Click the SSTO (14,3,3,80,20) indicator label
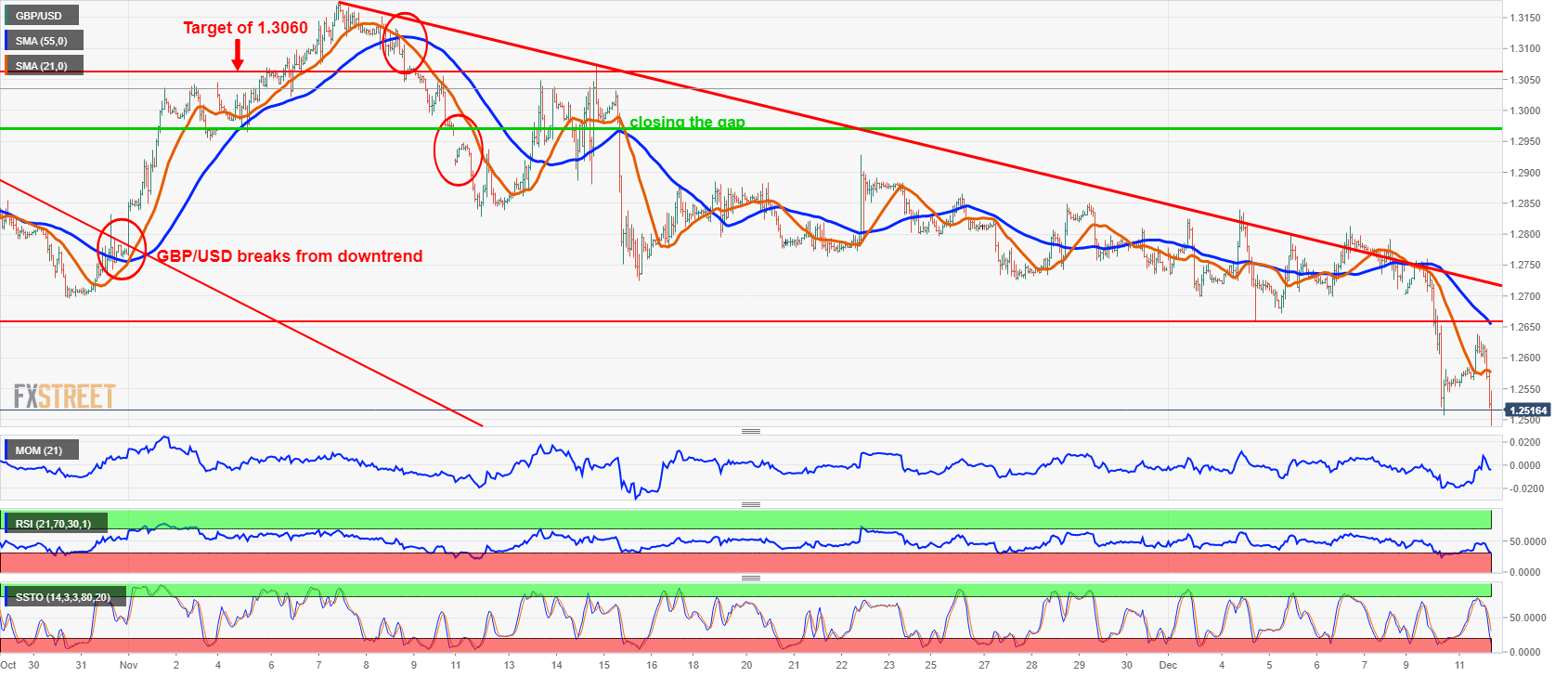This screenshot has height=677, width=1568. (x=62, y=597)
